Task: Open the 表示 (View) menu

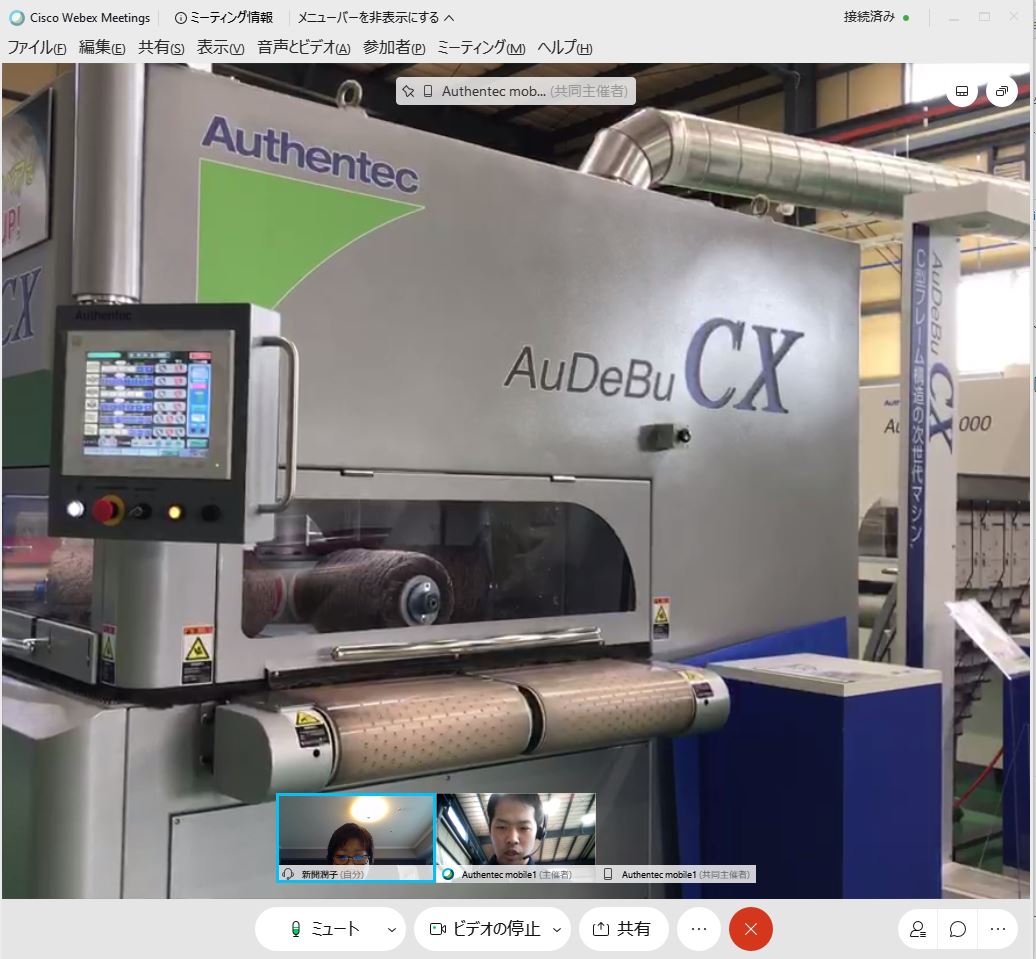Action: pos(220,48)
